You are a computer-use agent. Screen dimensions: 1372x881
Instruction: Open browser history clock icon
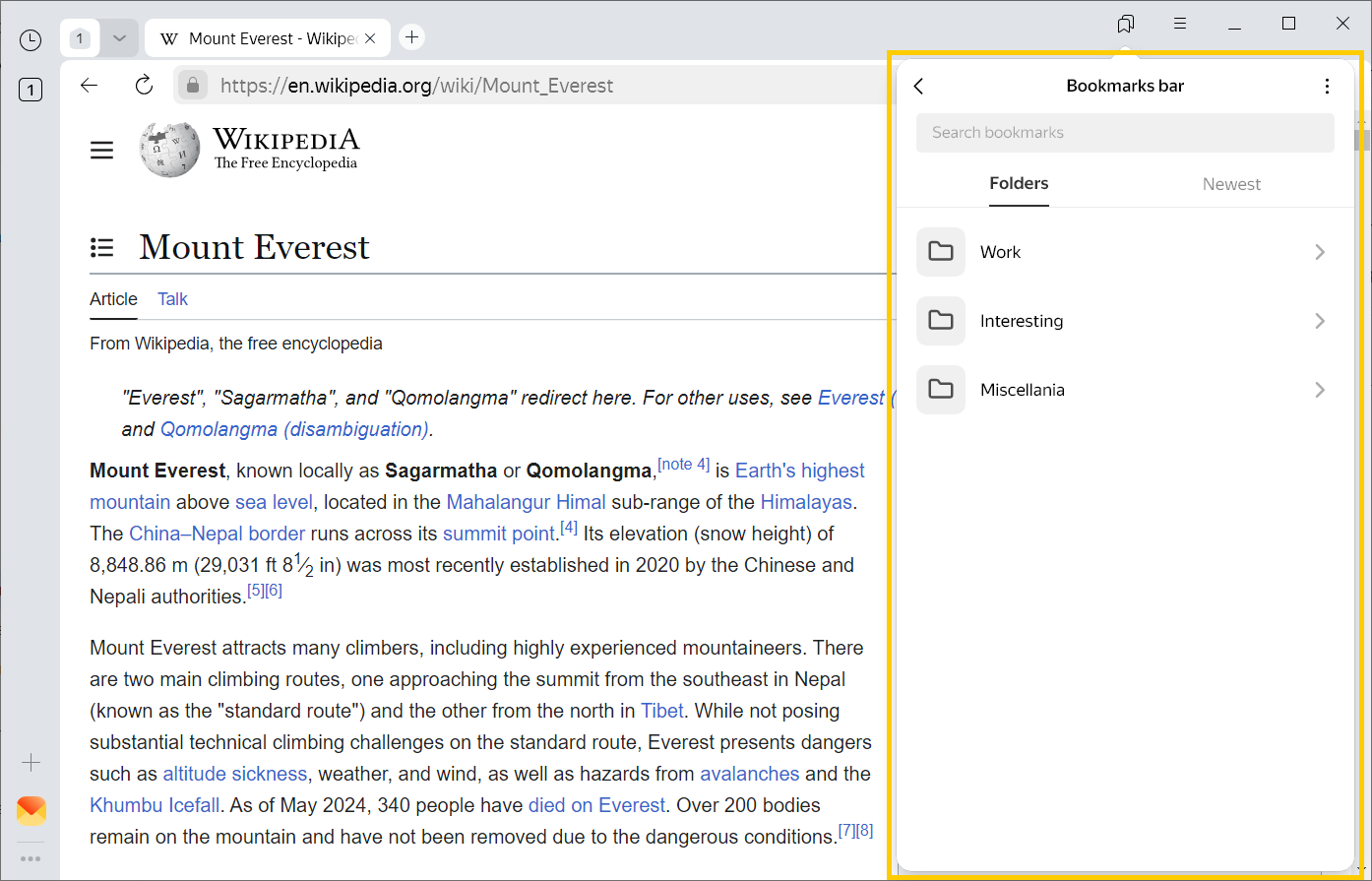point(31,39)
